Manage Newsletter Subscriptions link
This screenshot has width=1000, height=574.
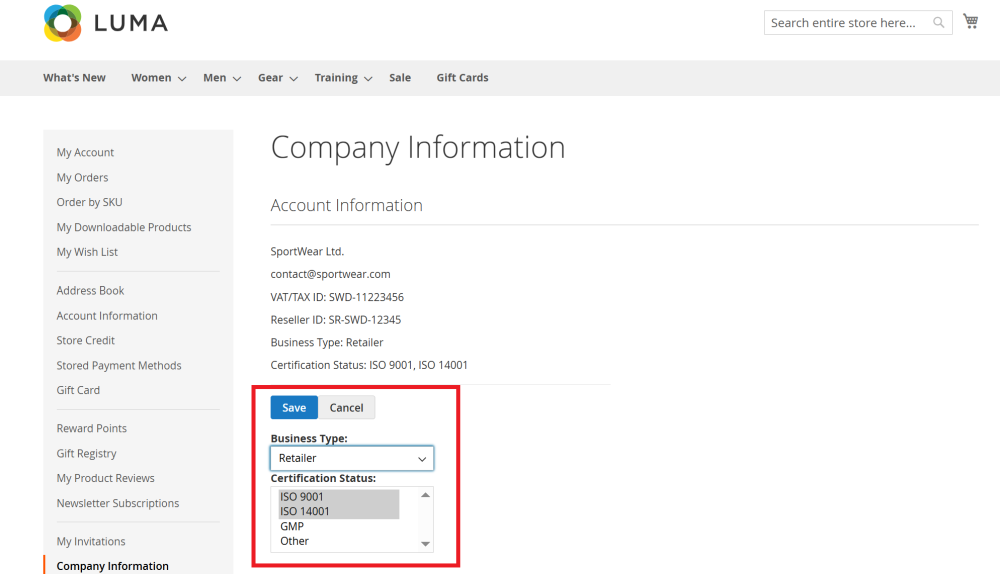click(117, 503)
